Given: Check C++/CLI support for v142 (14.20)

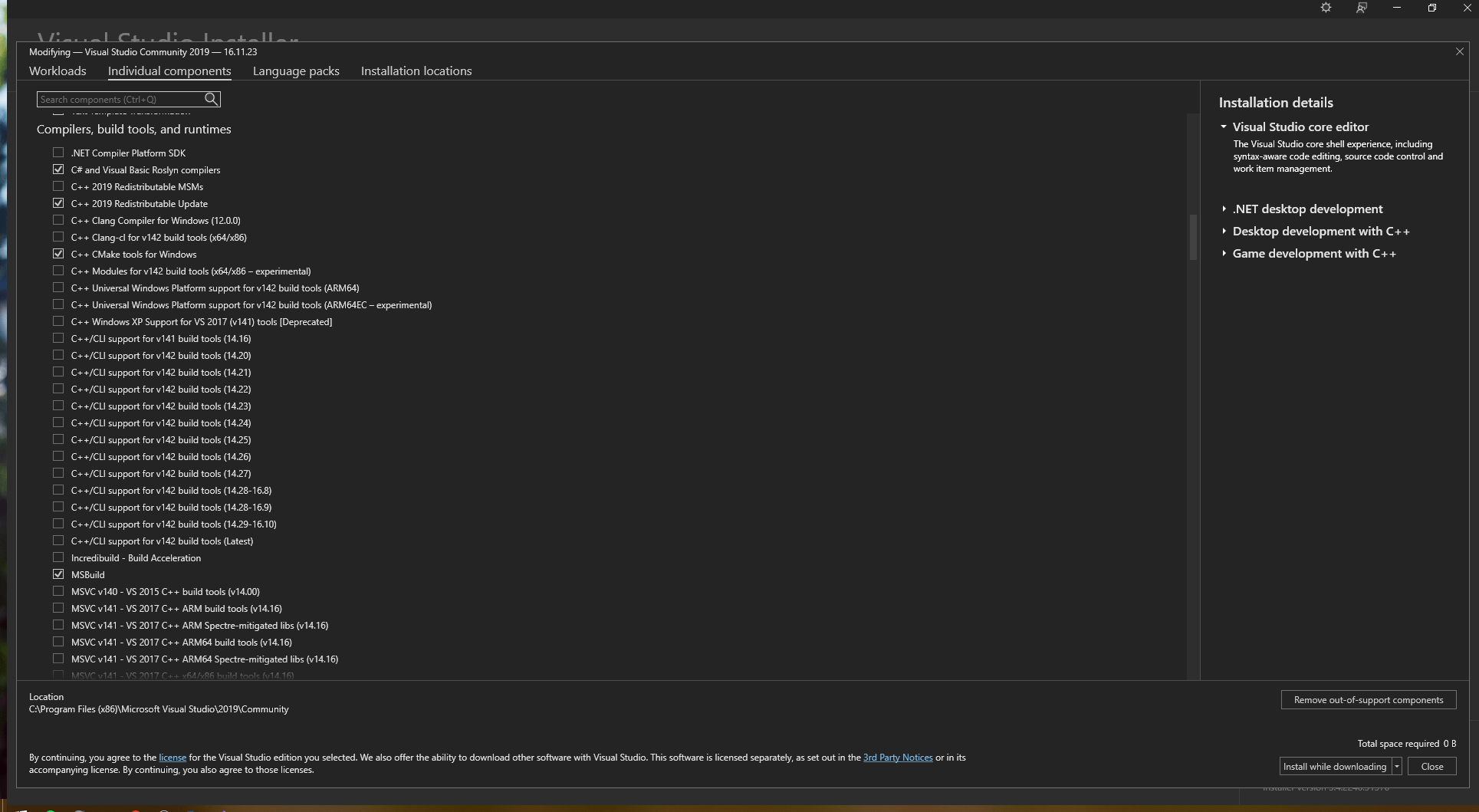Looking at the screenshot, I should [58, 355].
